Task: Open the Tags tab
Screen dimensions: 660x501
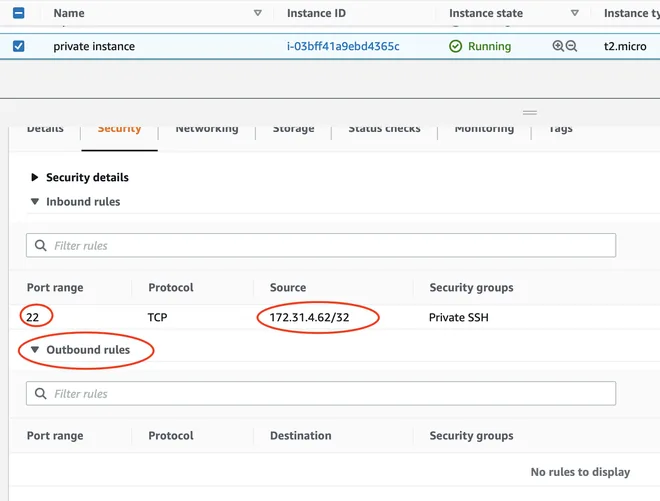Action: click(561, 128)
